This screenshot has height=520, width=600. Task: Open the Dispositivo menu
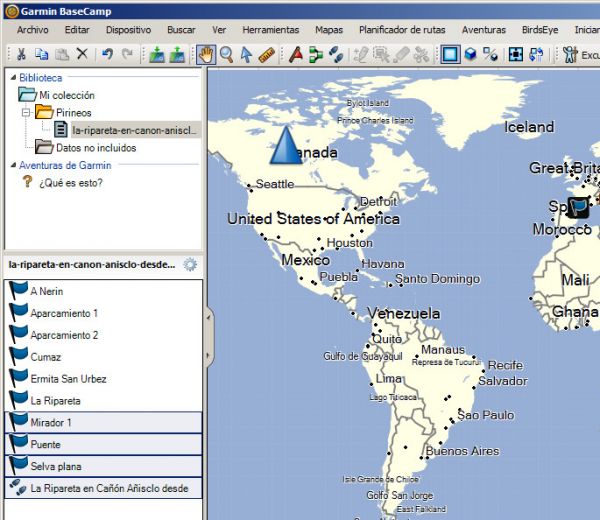[x=129, y=30]
